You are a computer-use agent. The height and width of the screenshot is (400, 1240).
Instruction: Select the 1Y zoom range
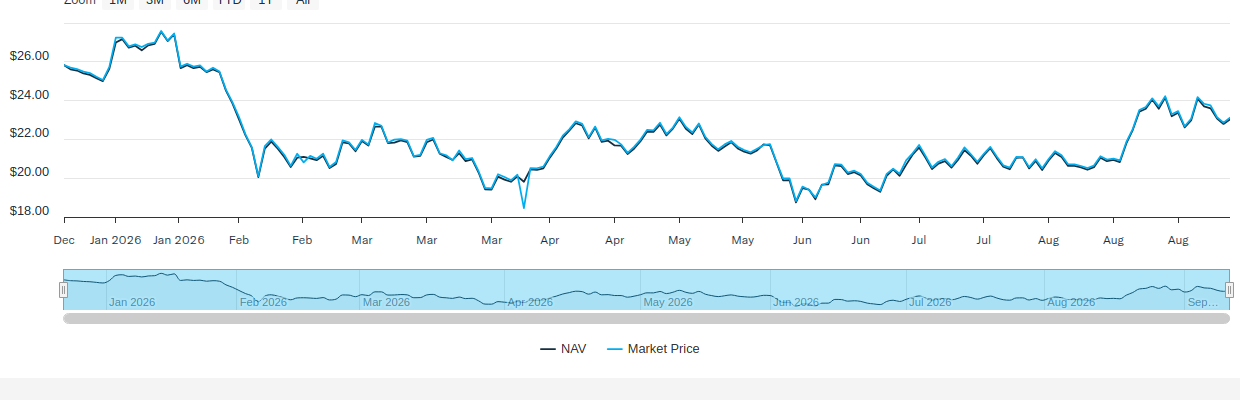(266, 3)
